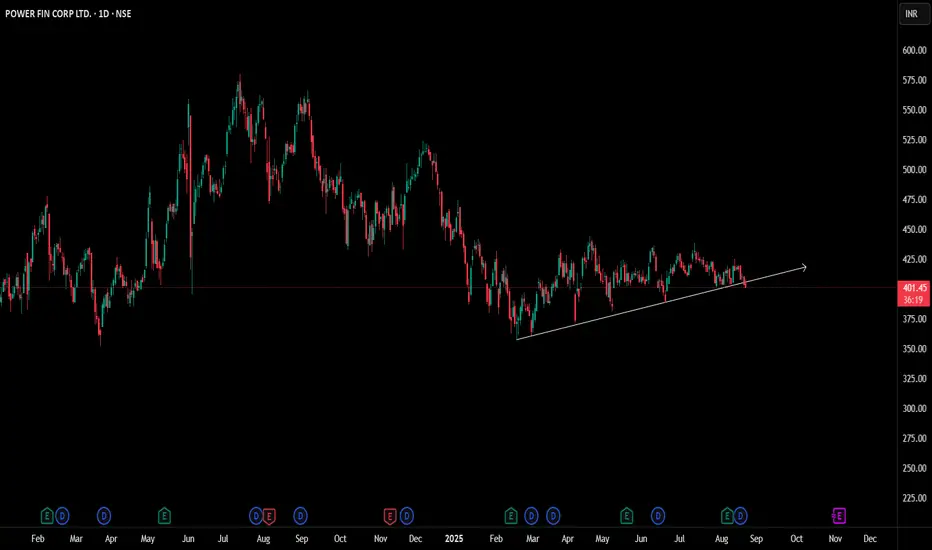Click the 300.00 price axis label
The height and width of the screenshot is (550, 932).
click(x=914, y=408)
